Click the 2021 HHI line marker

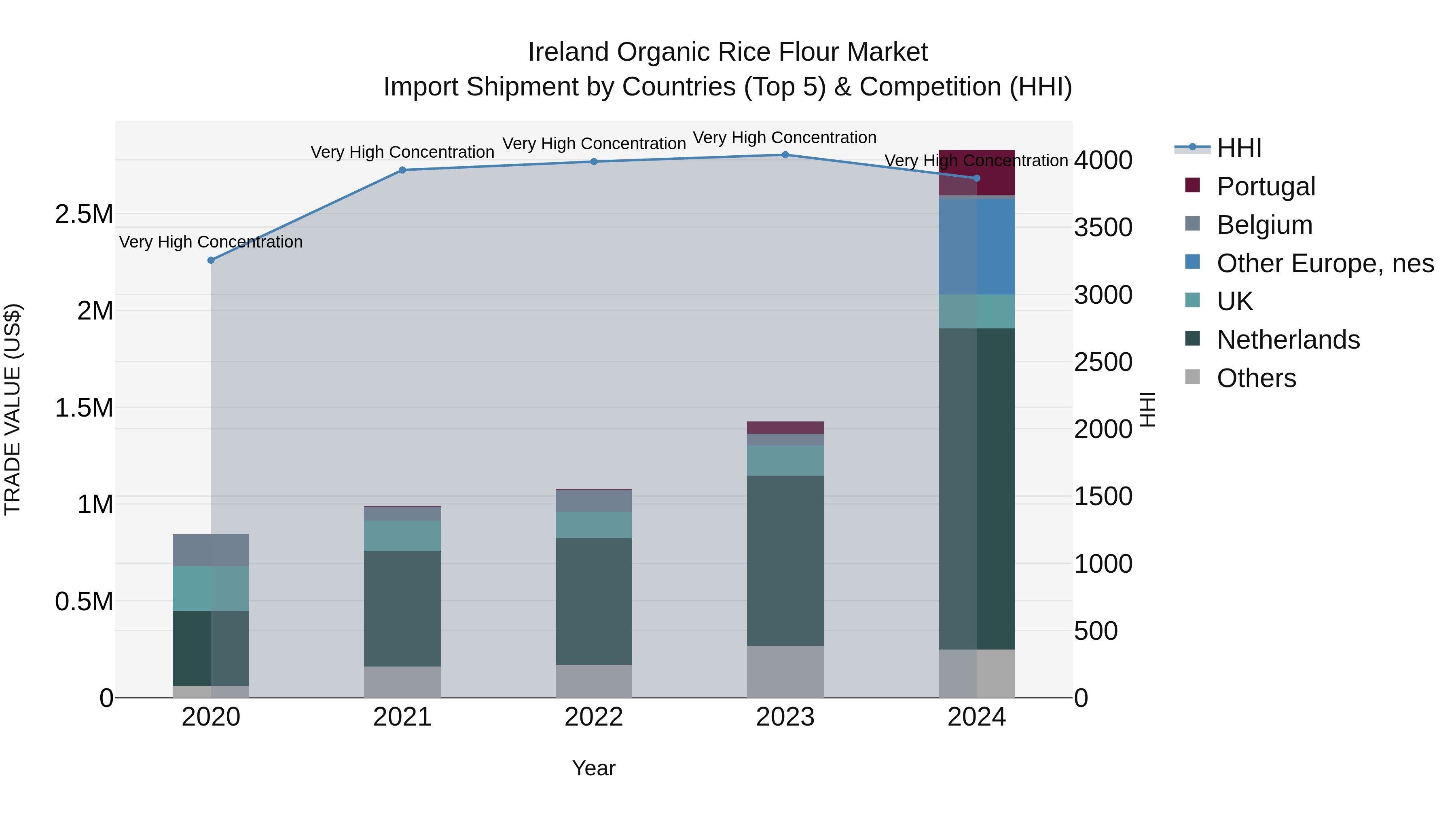pyautogui.click(x=402, y=170)
